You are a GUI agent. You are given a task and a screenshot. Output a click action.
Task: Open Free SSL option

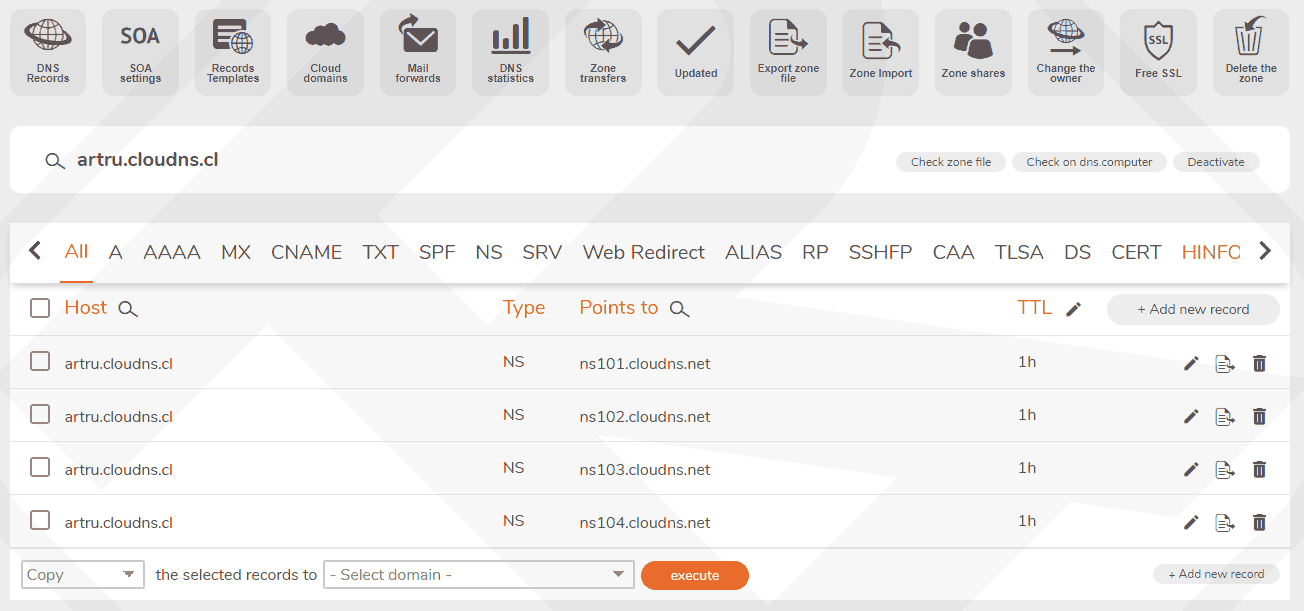1158,52
